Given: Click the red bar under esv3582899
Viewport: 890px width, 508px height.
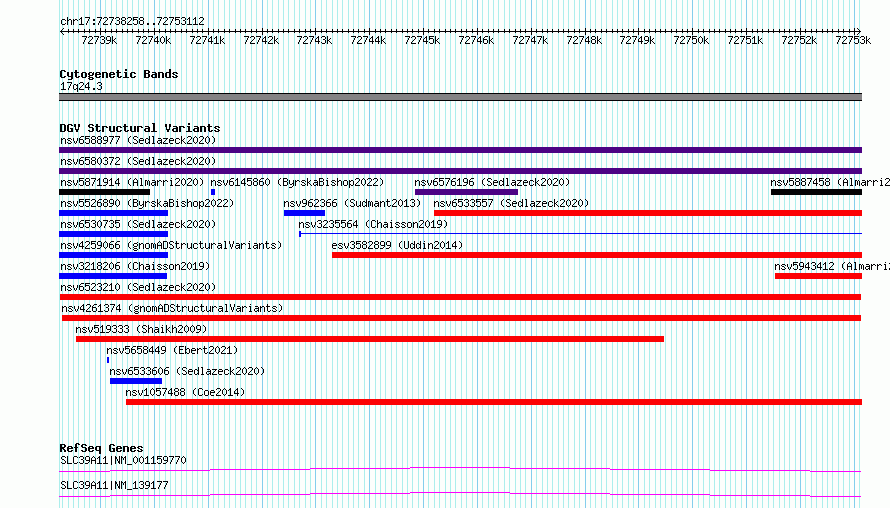Looking at the screenshot, I should coord(597,255).
